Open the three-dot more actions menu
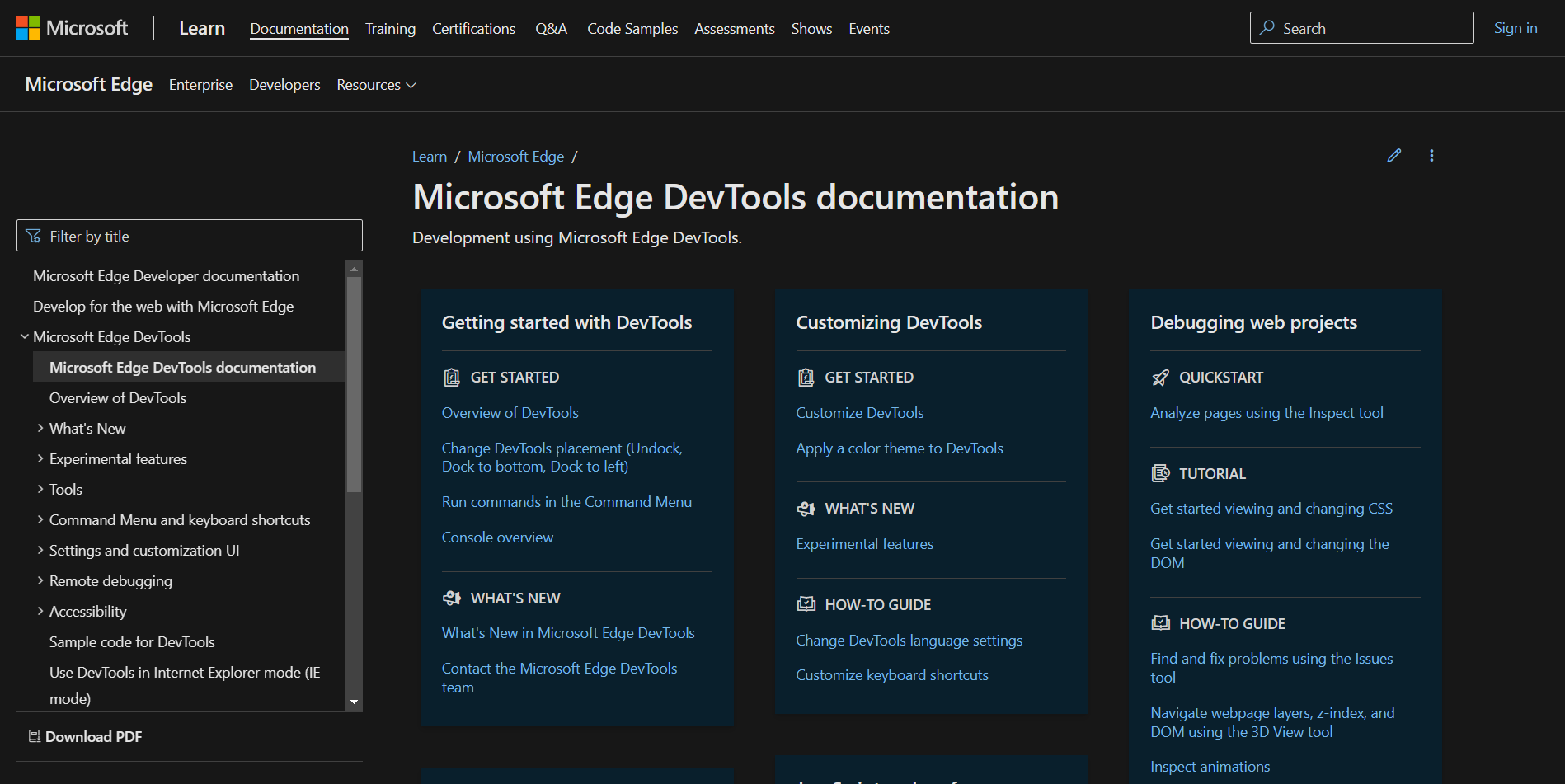 (x=1431, y=156)
